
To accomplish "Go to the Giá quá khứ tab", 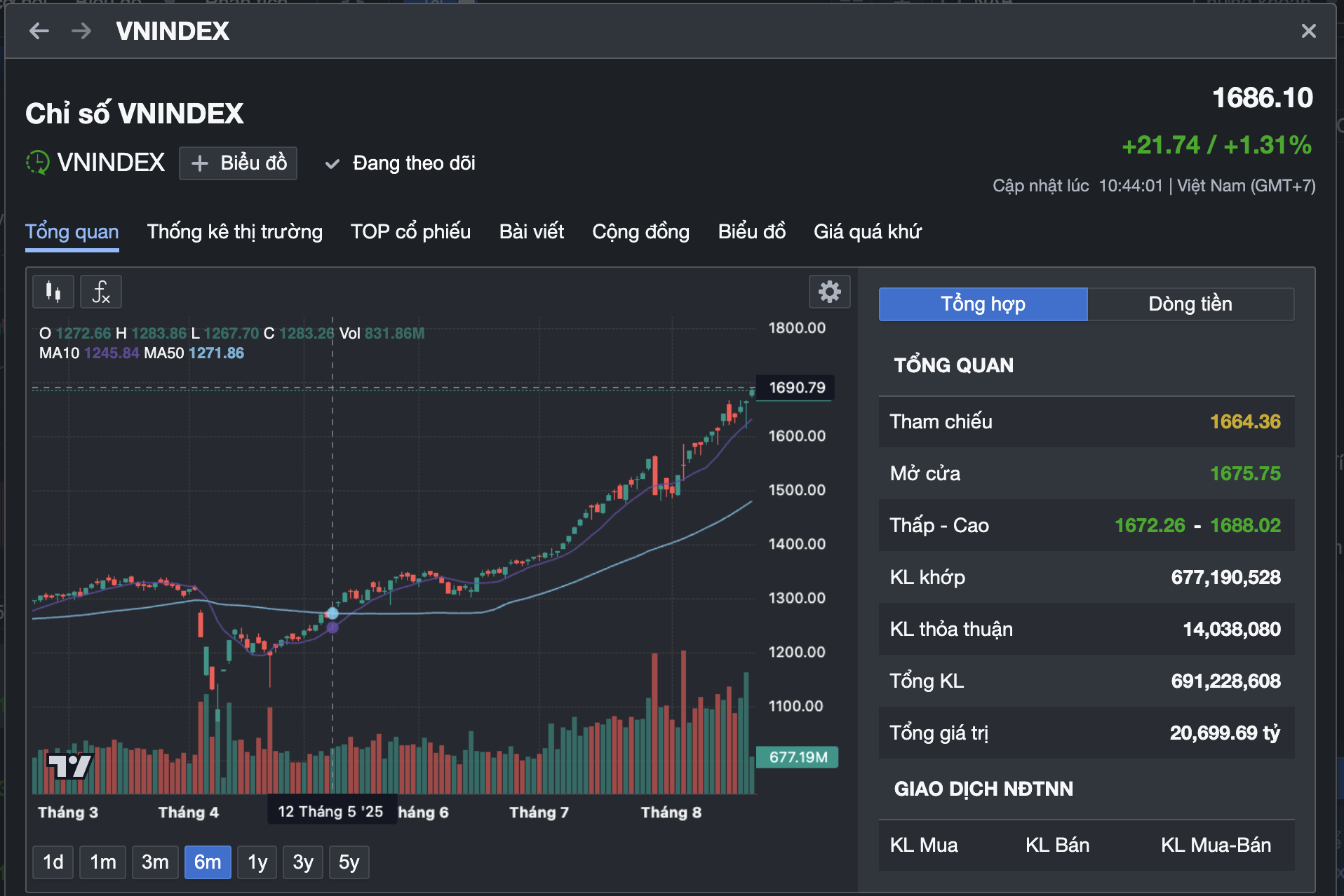I will [x=867, y=232].
